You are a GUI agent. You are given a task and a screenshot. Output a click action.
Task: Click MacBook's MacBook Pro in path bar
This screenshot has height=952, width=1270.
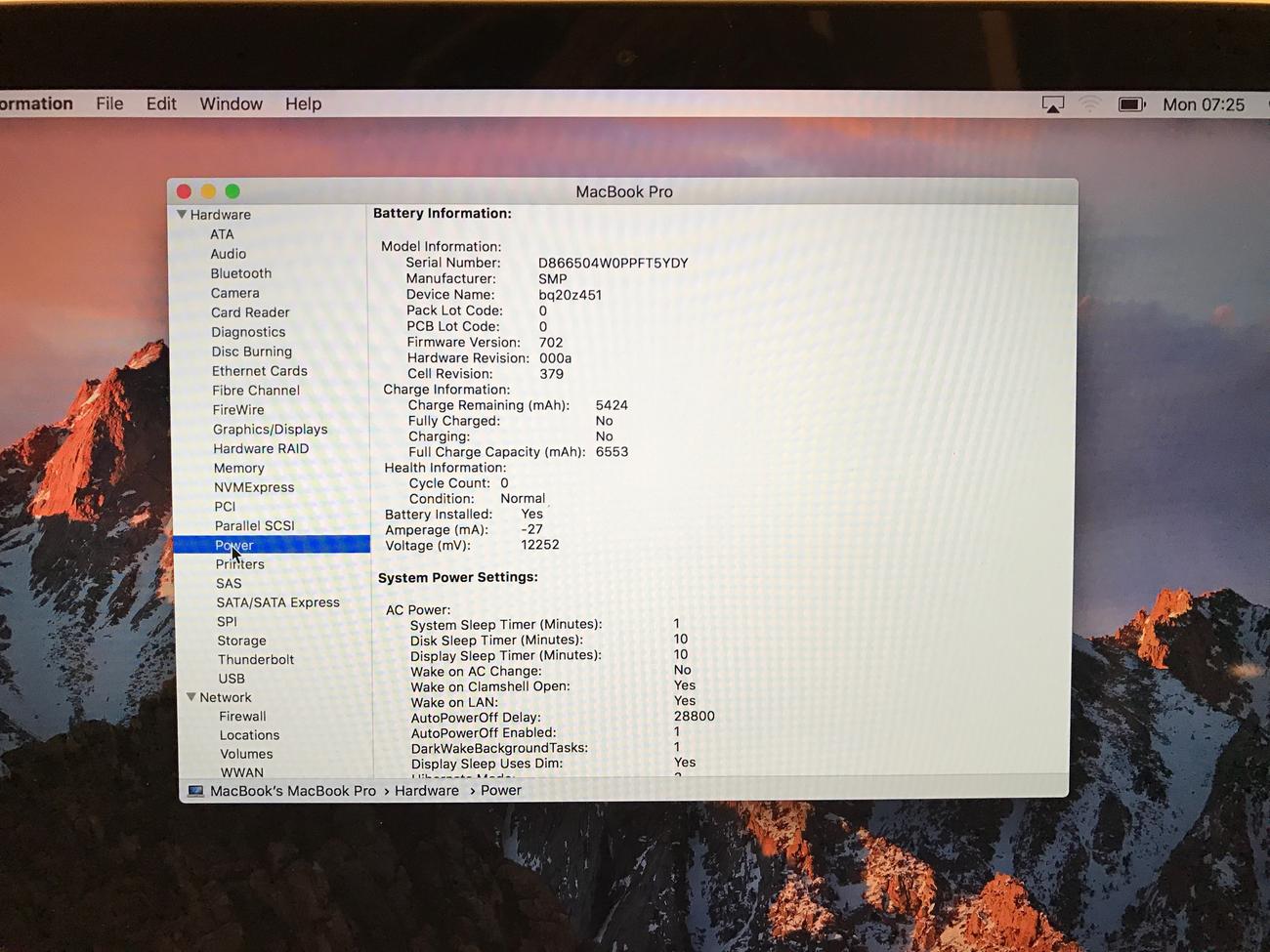click(x=293, y=791)
